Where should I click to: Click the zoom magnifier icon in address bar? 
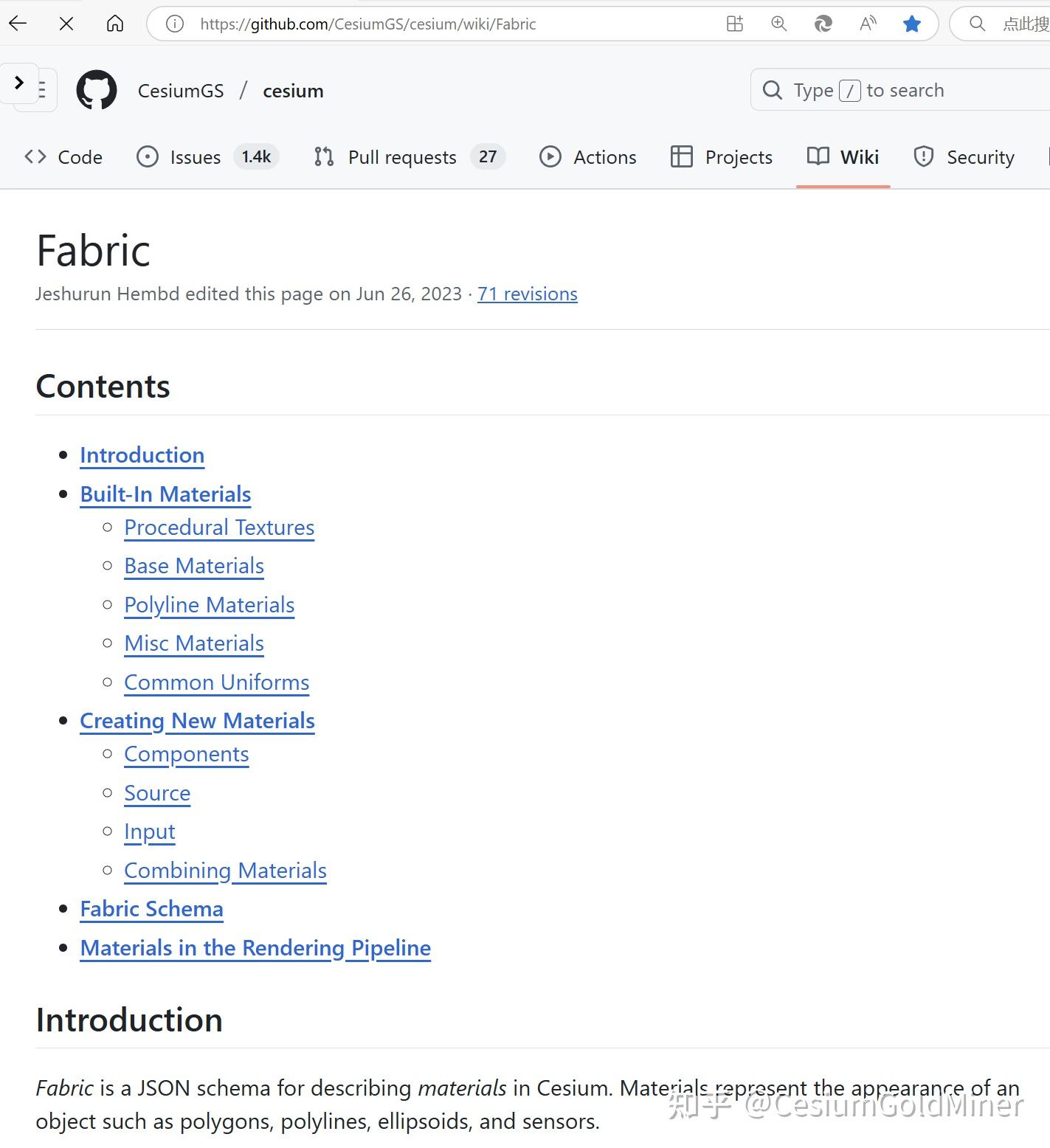click(778, 24)
